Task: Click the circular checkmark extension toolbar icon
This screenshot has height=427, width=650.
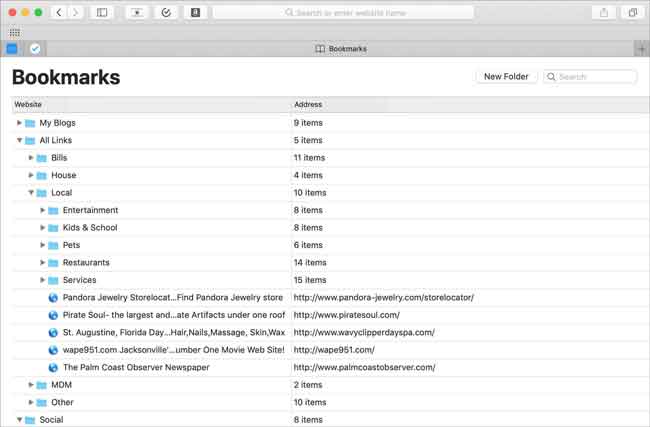Action: click(166, 12)
